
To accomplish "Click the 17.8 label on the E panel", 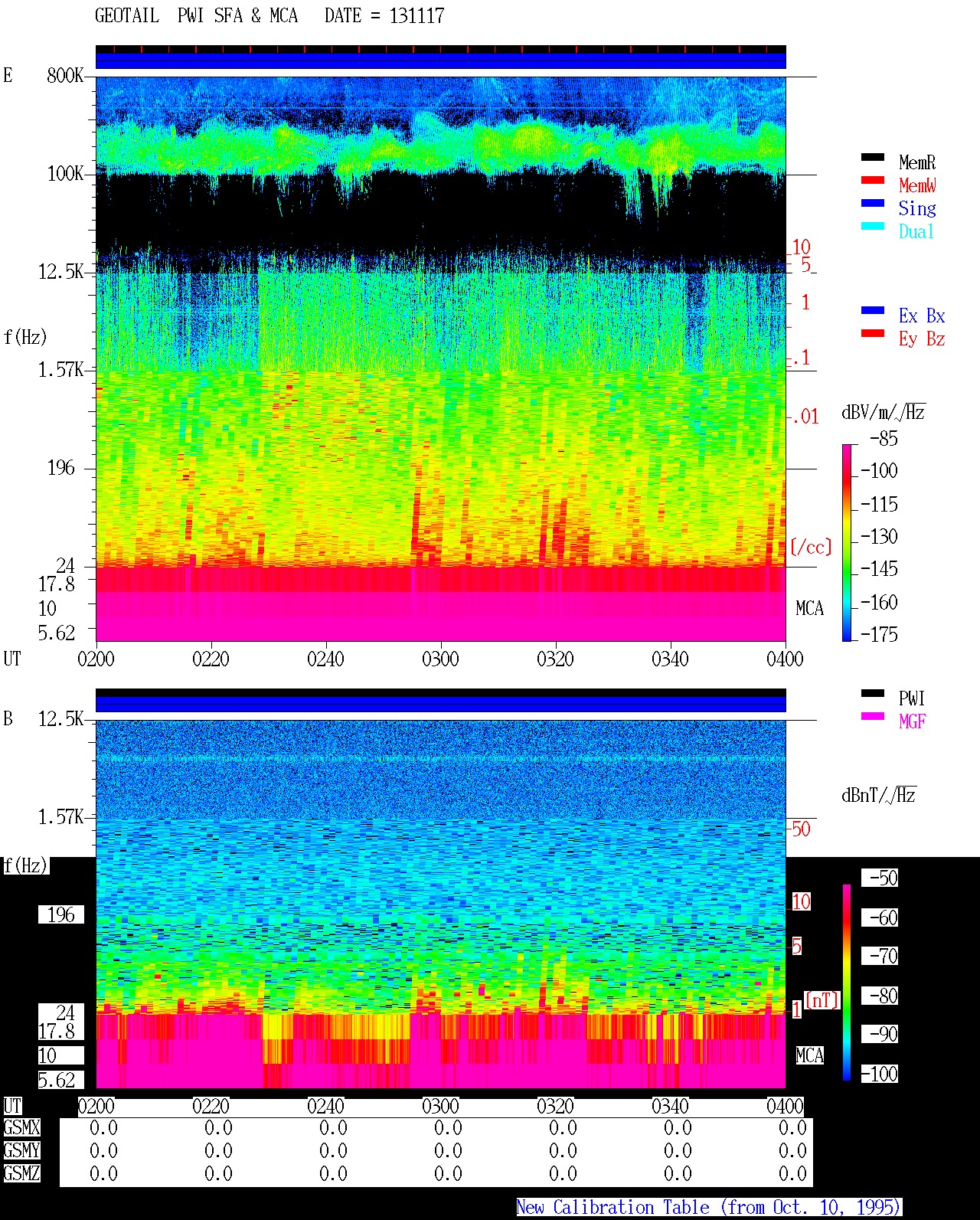I will click(57, 584).
